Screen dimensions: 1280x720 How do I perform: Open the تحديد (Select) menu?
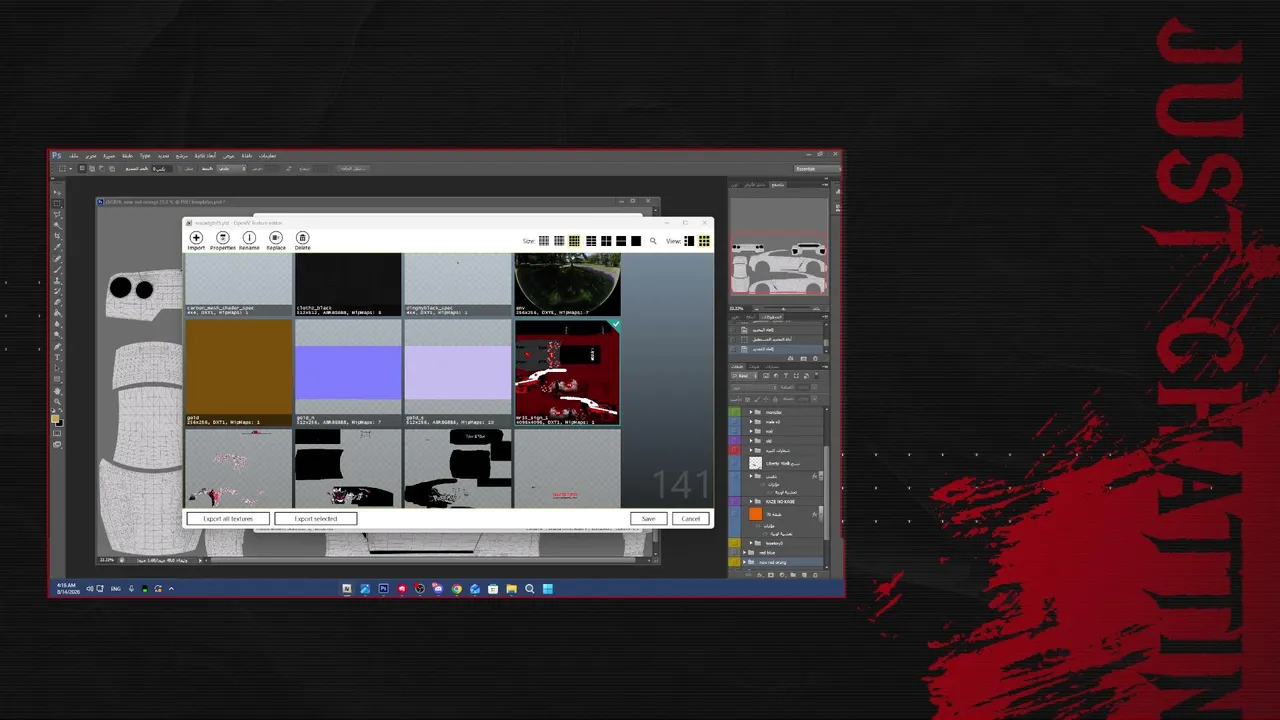(x=163, y=156)
